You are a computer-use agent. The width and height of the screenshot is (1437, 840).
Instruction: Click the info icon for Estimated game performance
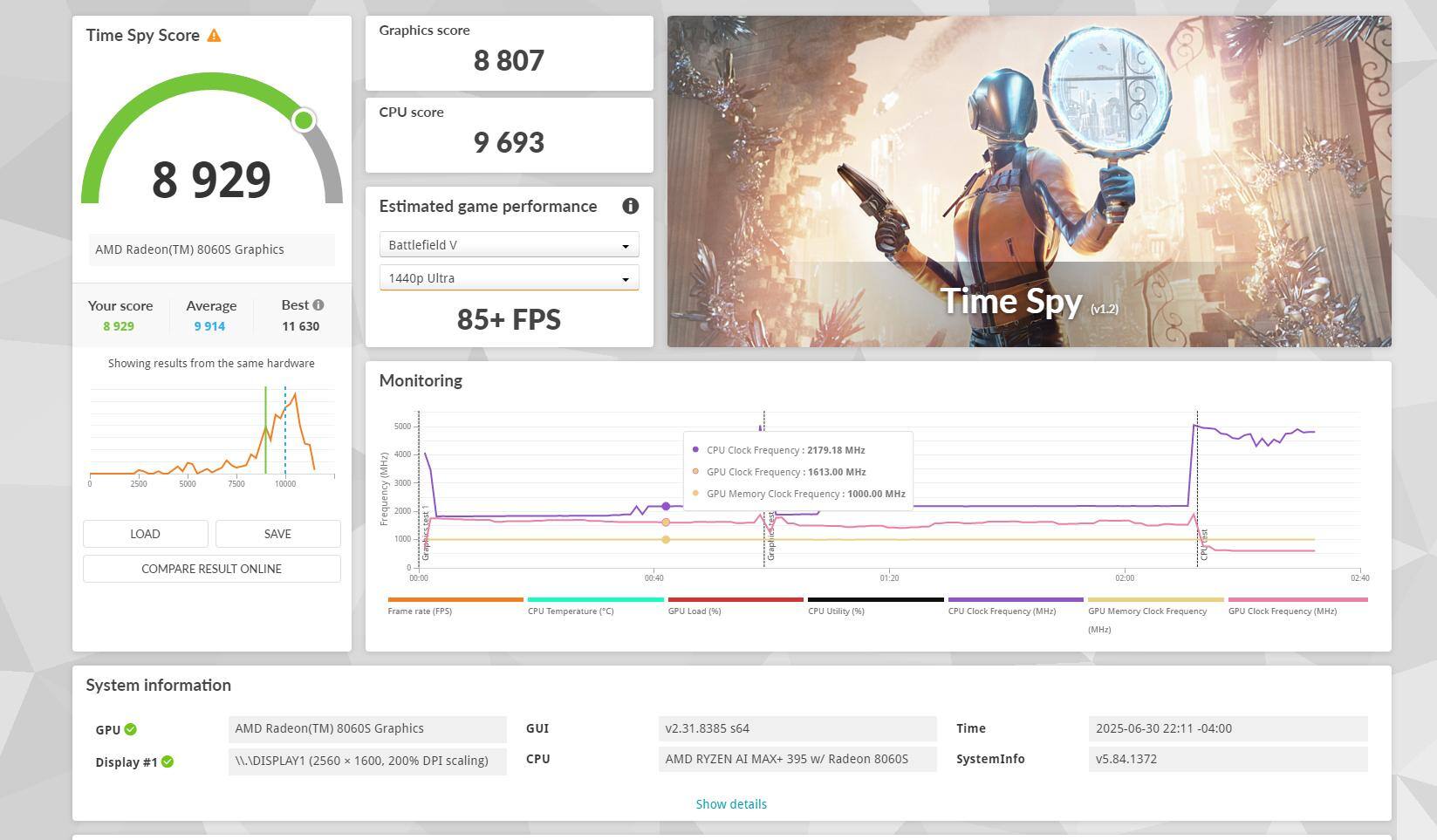point(630,206)
